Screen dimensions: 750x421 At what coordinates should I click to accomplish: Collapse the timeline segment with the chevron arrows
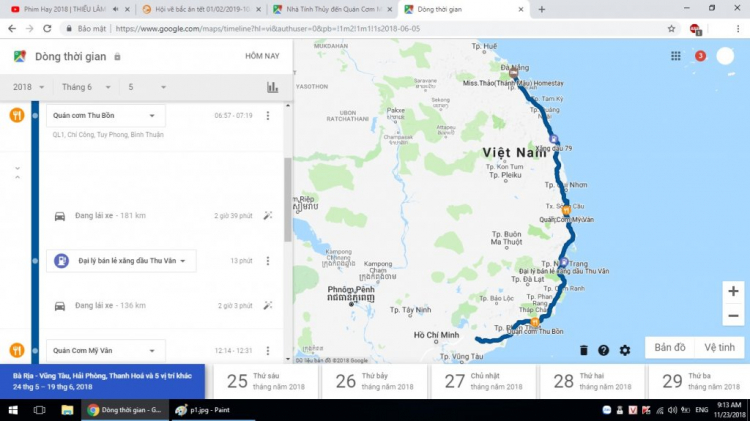(17, 173)
